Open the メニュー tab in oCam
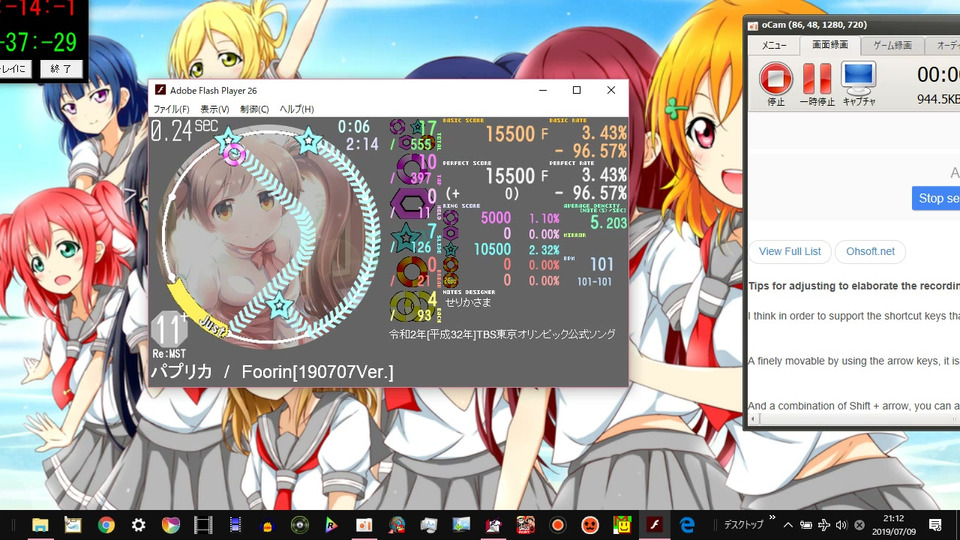The image size is (960, 540). pyautogui.click(x=774, y=45)
